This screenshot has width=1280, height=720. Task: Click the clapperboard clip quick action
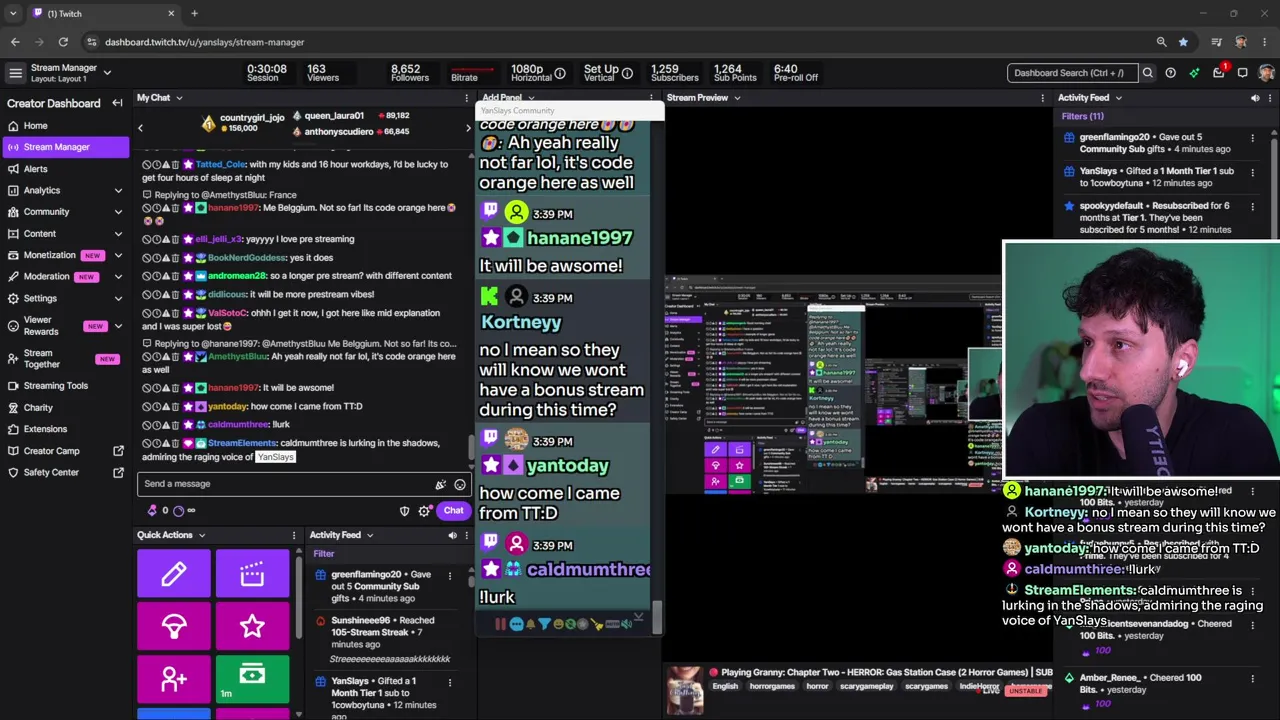click(252, 573)
